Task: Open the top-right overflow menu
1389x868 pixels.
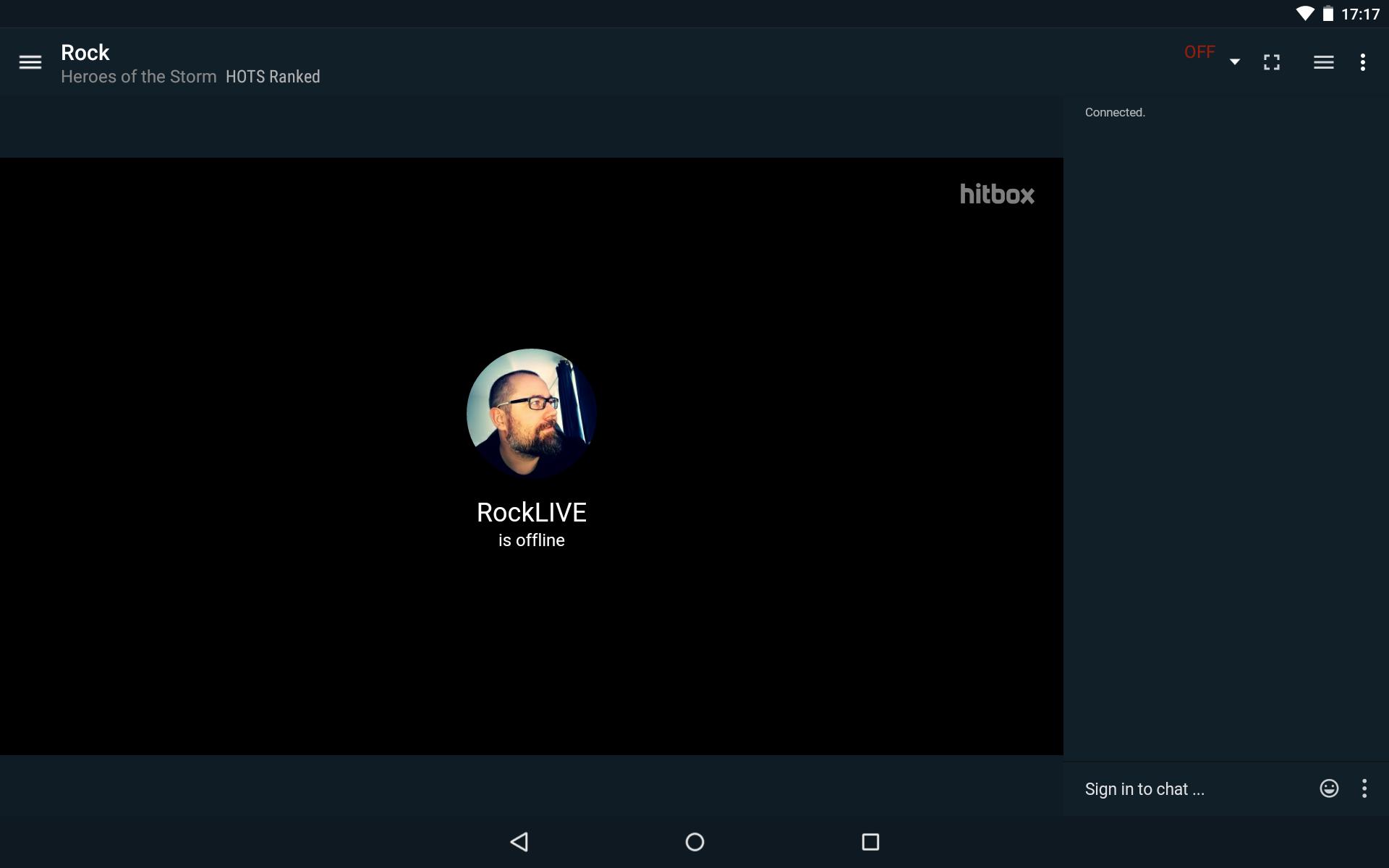Action: tap(1363, 62)
